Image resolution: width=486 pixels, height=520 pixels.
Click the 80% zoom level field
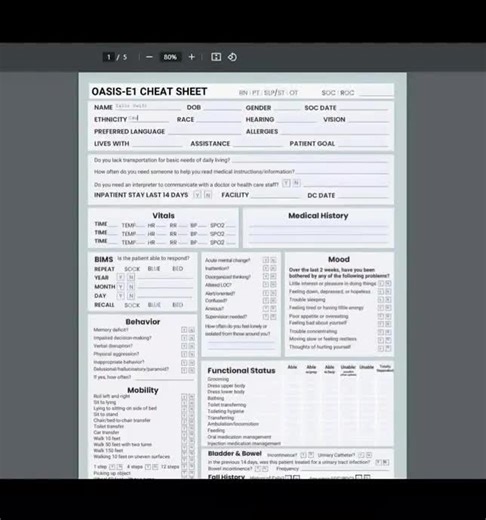pyautogui.click(x=170, y=57)
